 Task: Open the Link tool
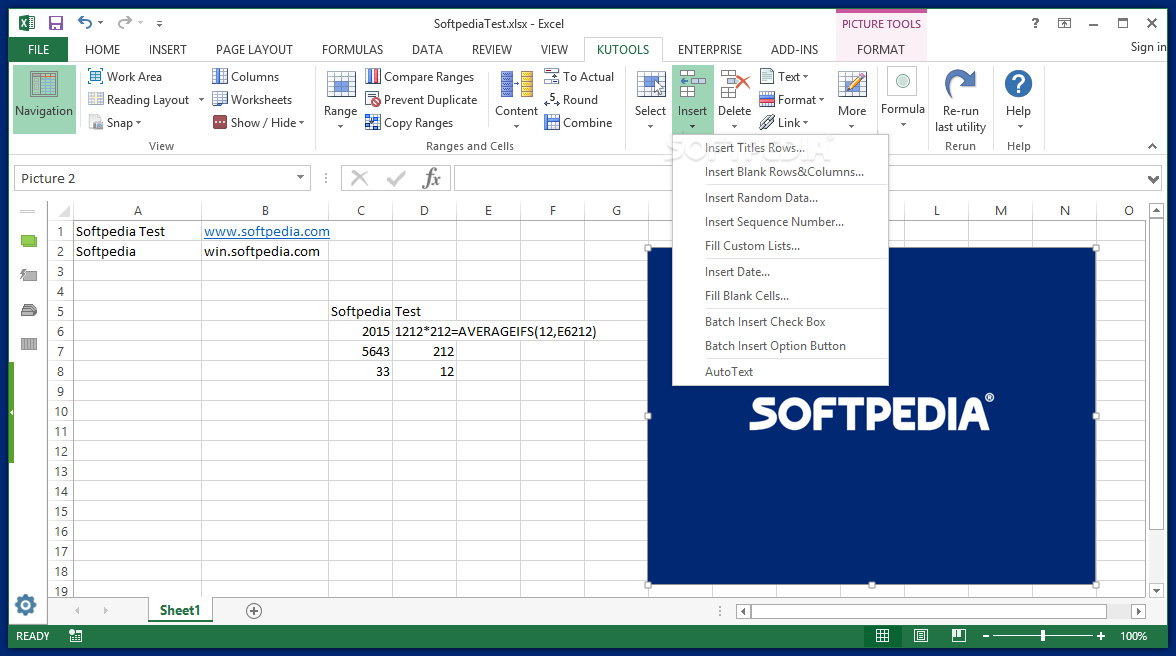(784, 123)
